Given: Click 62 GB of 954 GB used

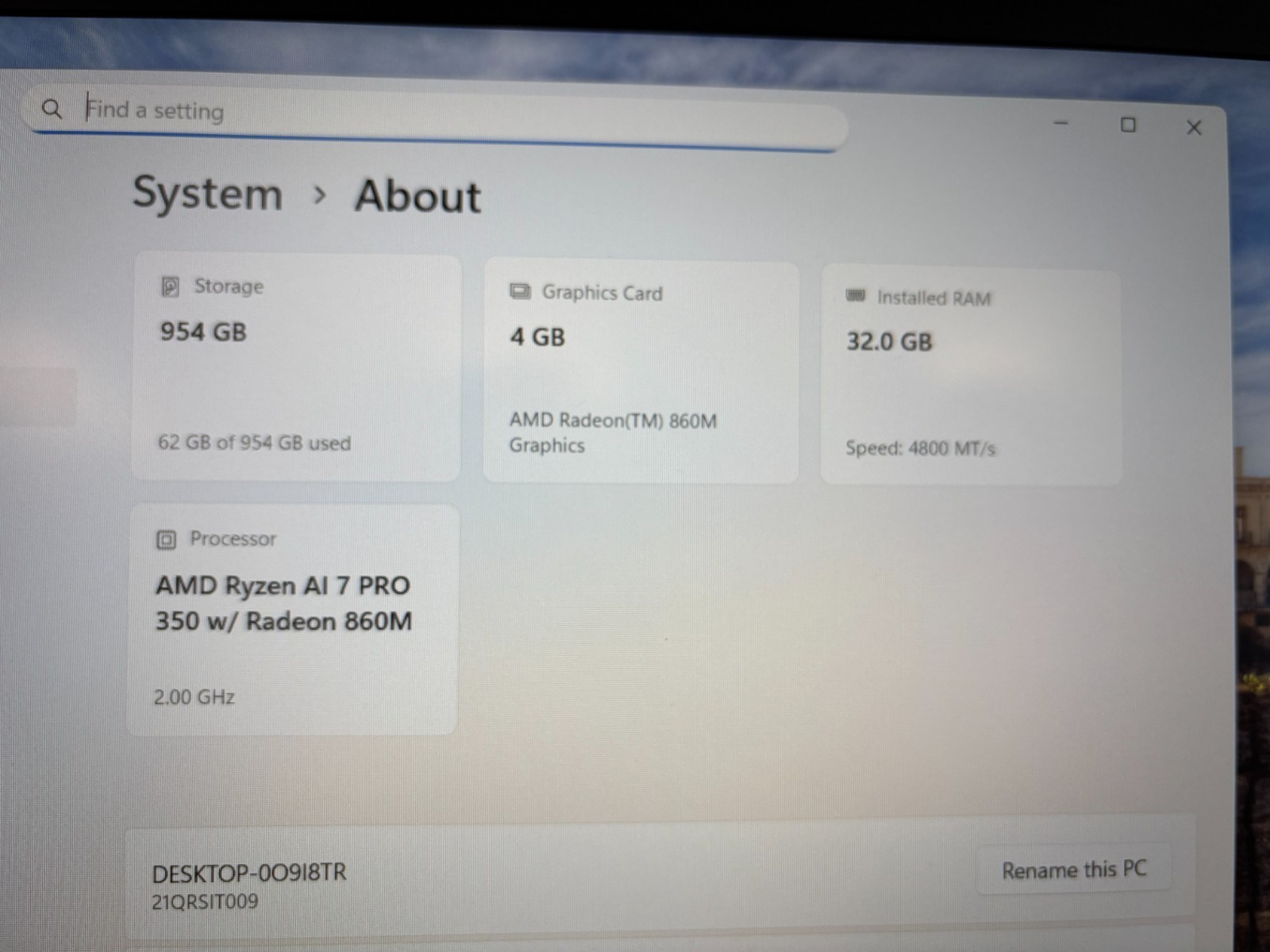Looking at the screenshot, I should 254,443.
